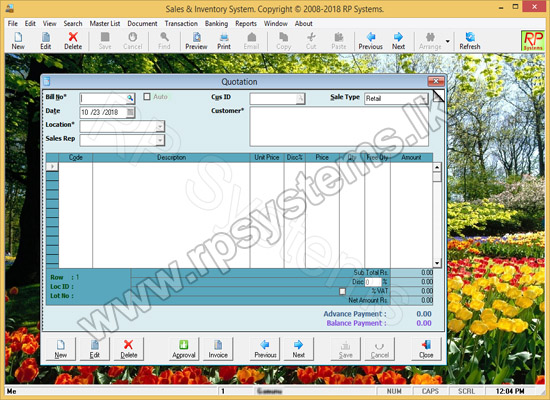The image size is (550, 400).
Task: Click the Customer text box
Action: coord(339,126)
